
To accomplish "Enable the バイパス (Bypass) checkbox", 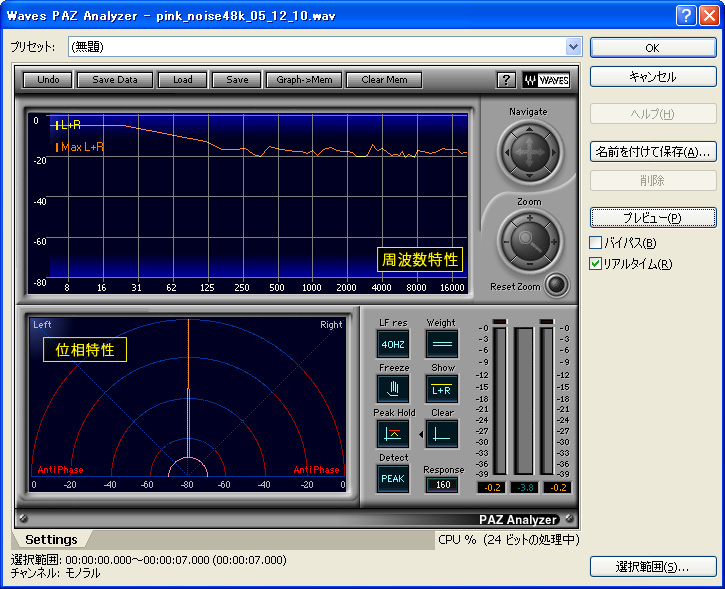I will click(x=596, y=243).
